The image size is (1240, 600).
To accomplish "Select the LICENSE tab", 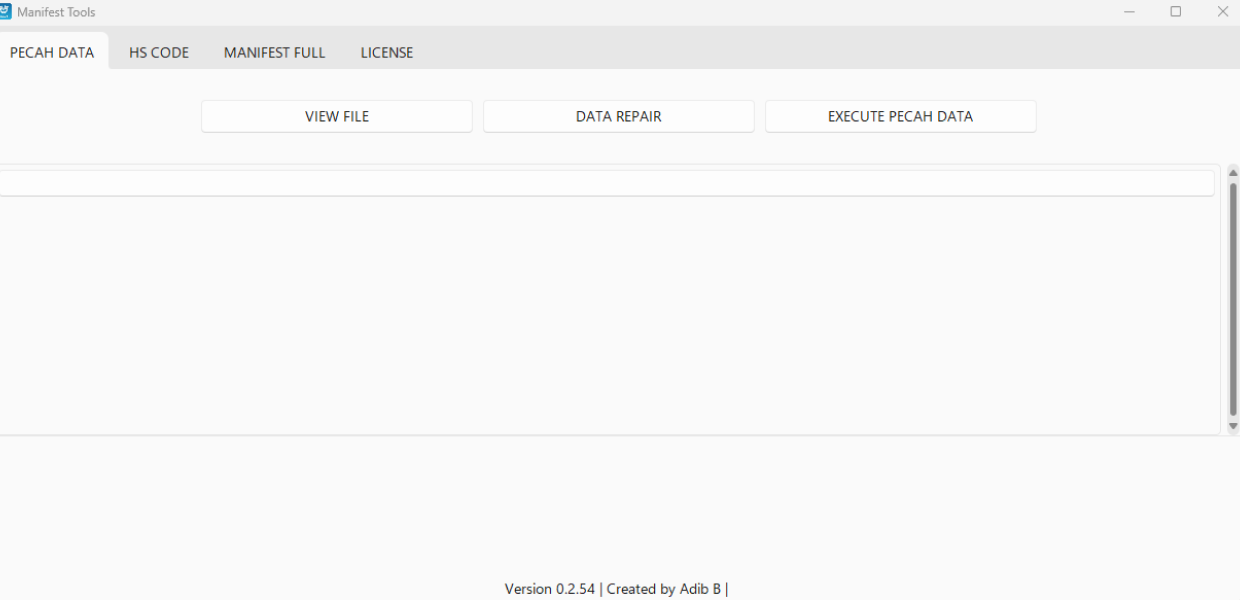I will tap(387, 52).
